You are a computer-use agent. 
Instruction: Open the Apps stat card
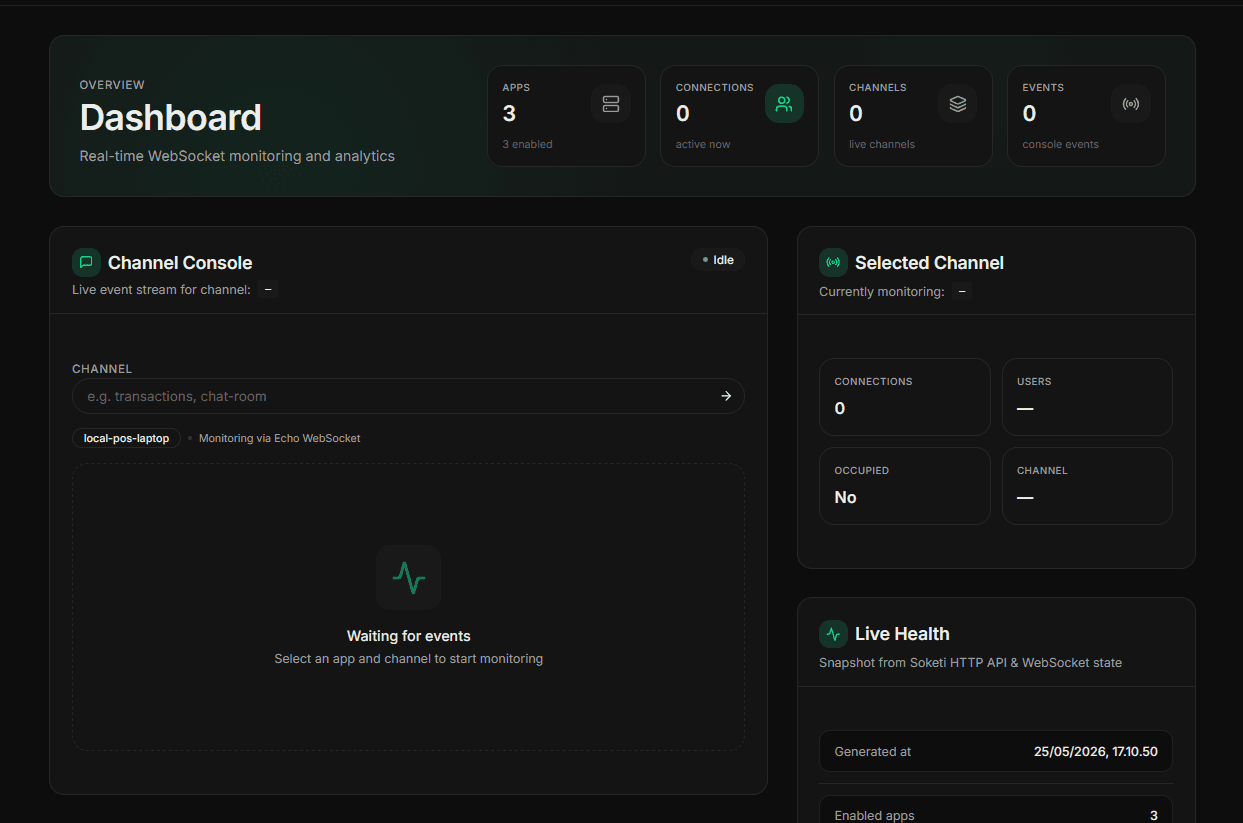pyautogui.click(x=566, y=116)
